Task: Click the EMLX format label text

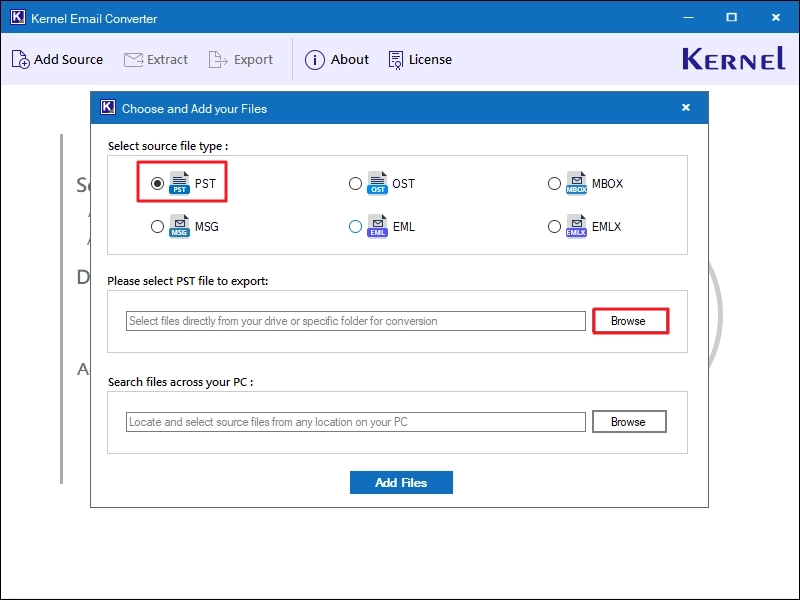Action: [x=606, y=227]
